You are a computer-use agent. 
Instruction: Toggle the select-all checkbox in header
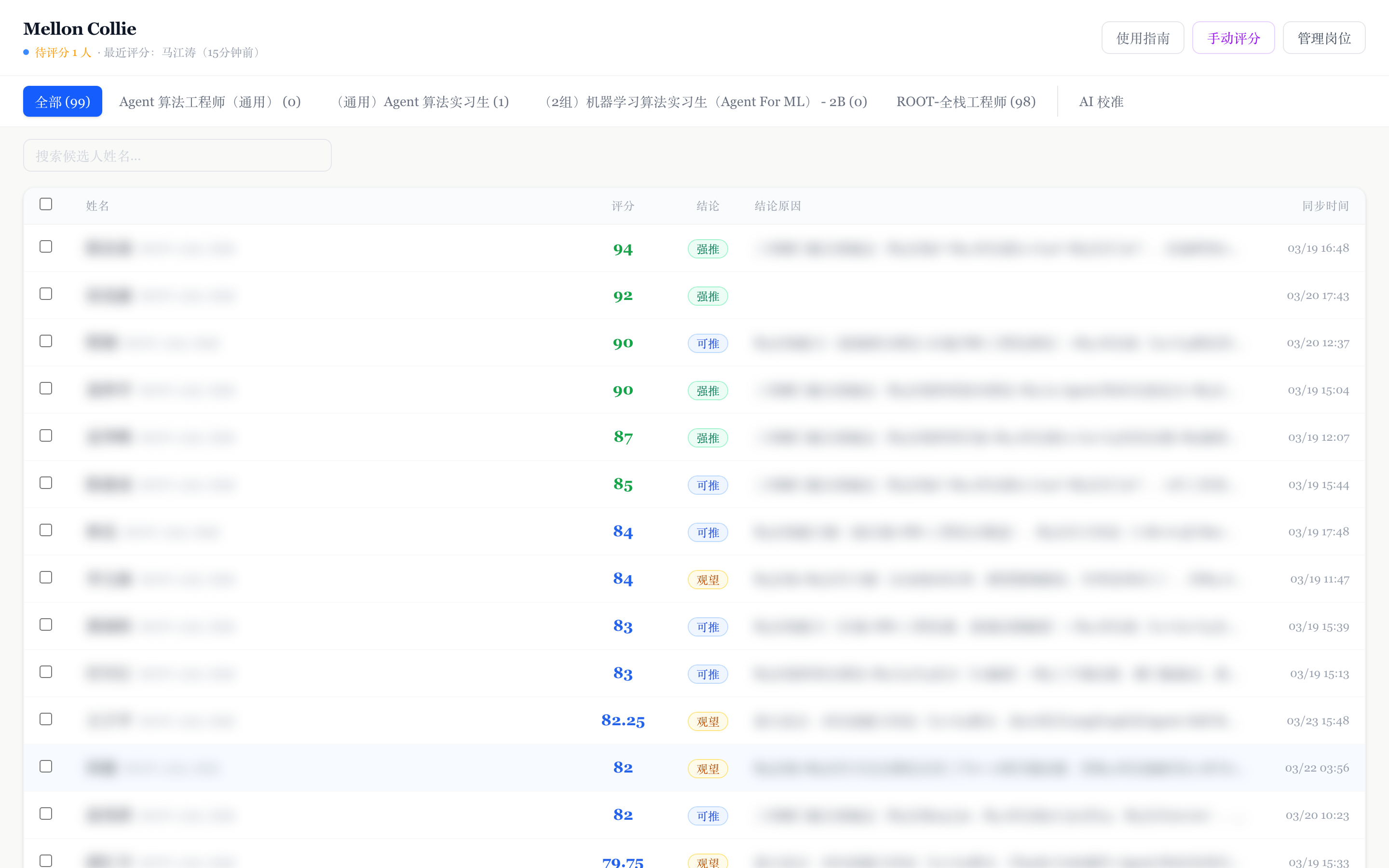click(x=46, y=204)
